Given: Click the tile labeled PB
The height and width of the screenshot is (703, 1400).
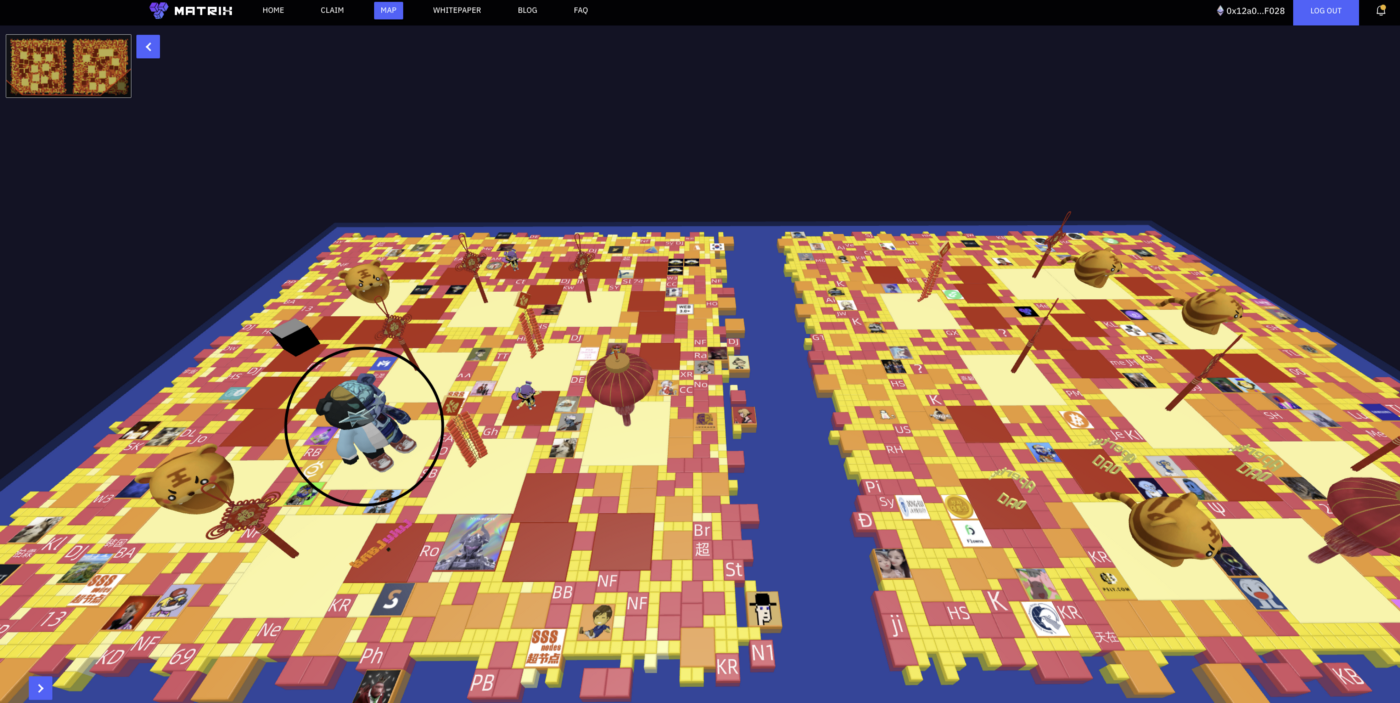Looking at the screenshot, I should coord(482,683).
